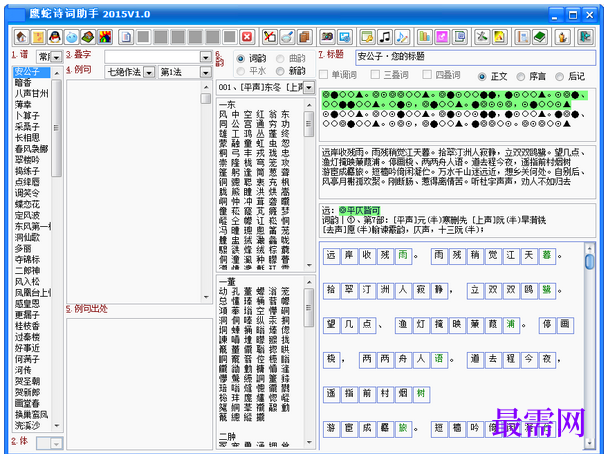Select the 后记 radio button
Image resolution: width=604 pixels, height=454 pixels.
pos(559,77)
